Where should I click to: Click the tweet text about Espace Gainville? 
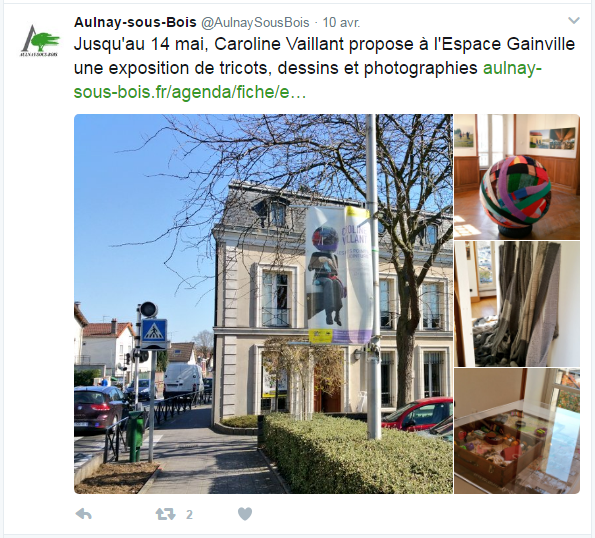point(324,56)
